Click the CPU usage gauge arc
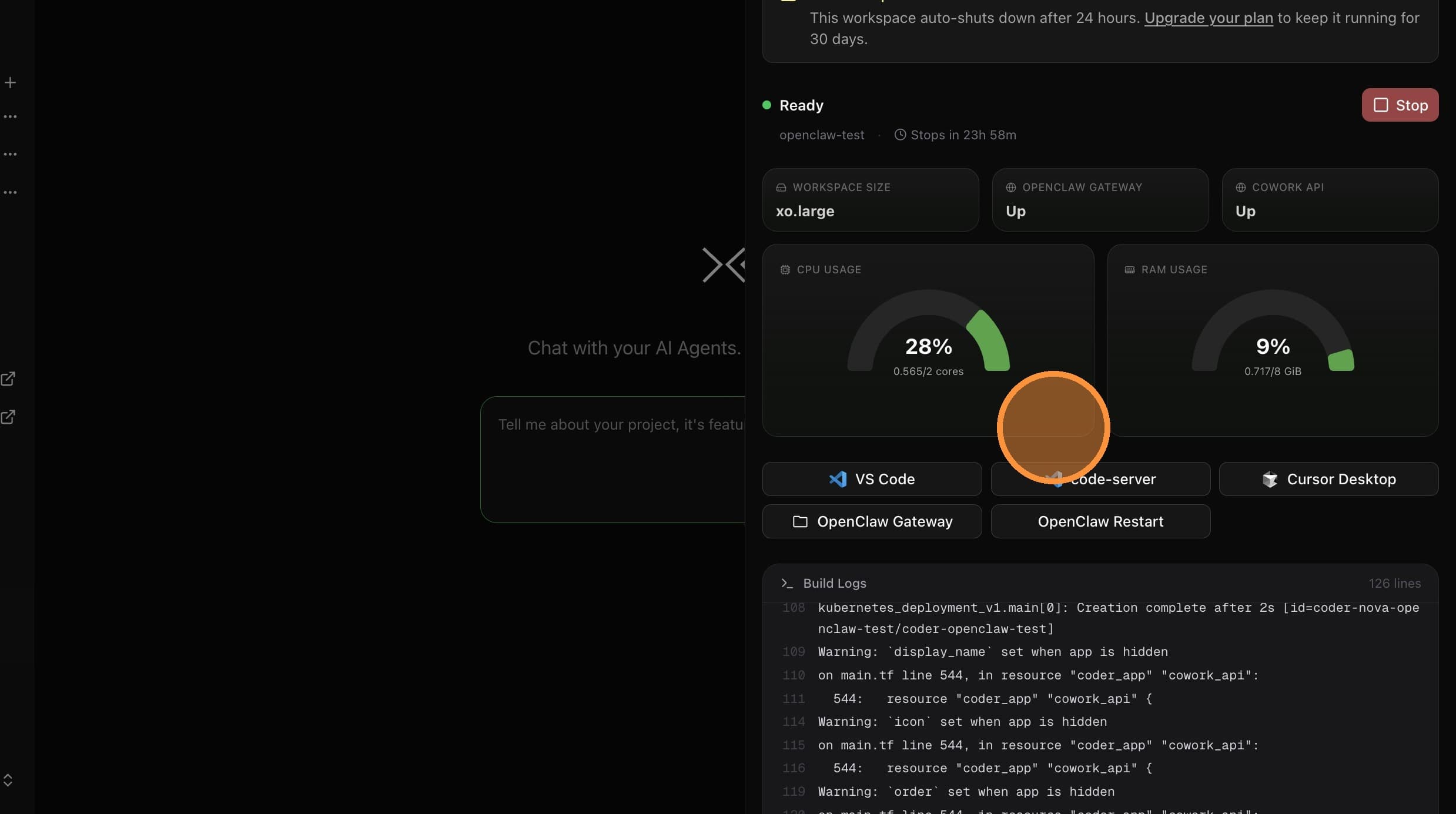The height and width of the screenshot is (814, 1456). click(928, 330)
